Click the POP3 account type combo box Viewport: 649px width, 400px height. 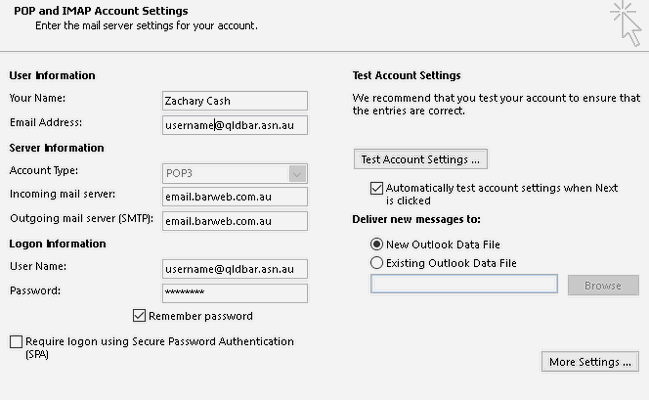coord(235,173)
